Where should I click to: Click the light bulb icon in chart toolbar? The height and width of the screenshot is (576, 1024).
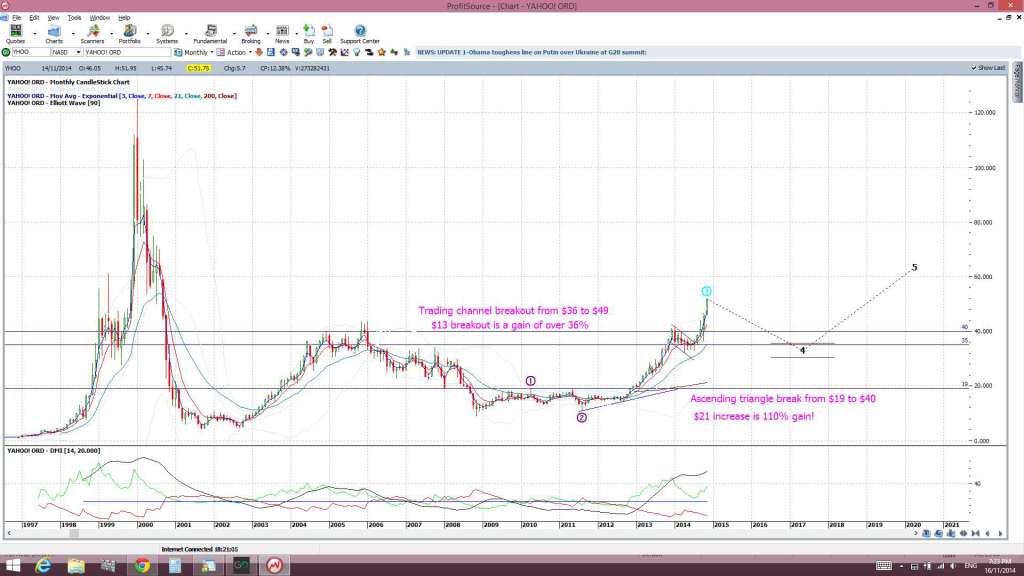pos(357,52)
